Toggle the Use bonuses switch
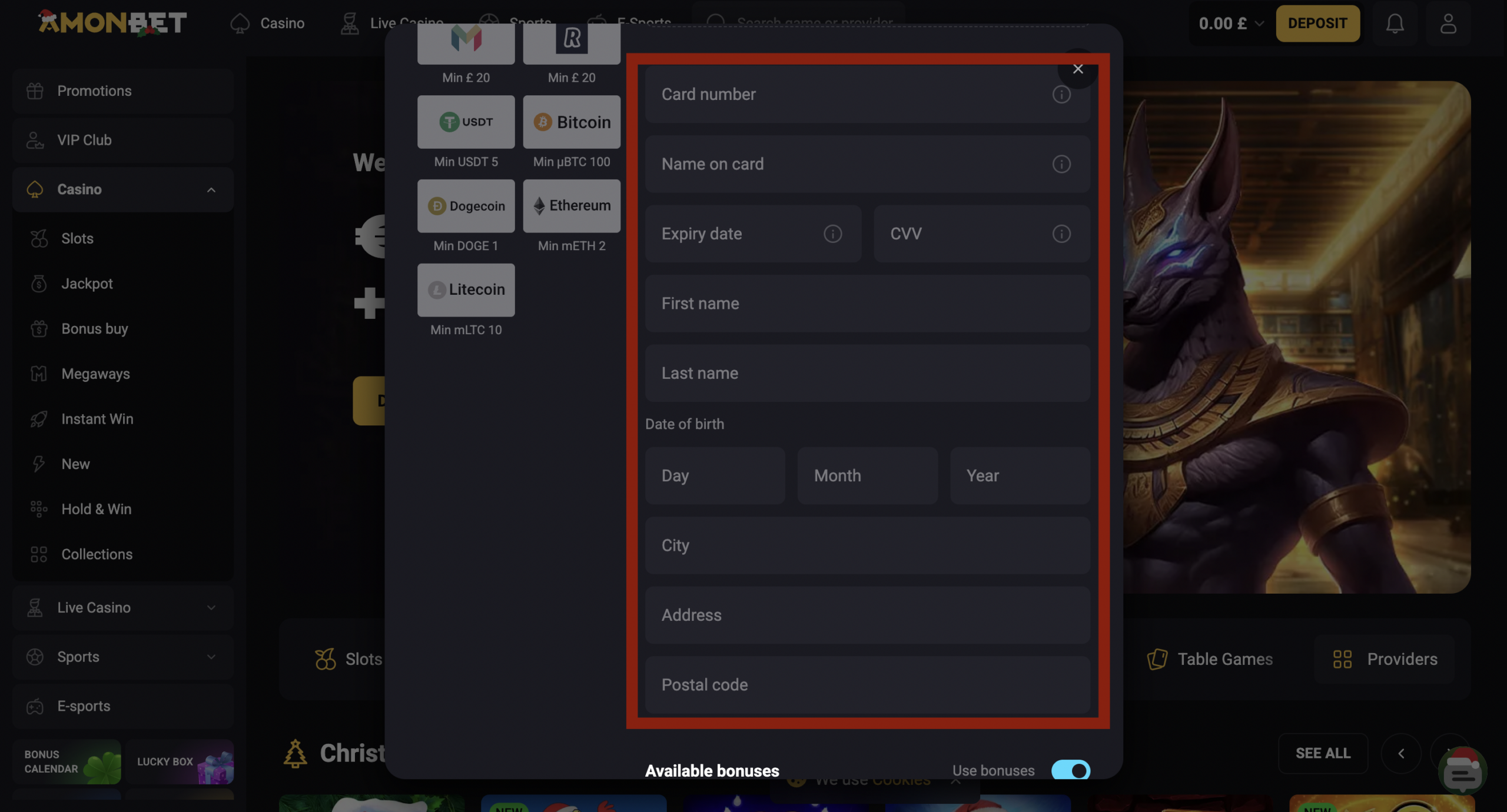The width and height of the screenshot is (1507, 812). 1070,770
